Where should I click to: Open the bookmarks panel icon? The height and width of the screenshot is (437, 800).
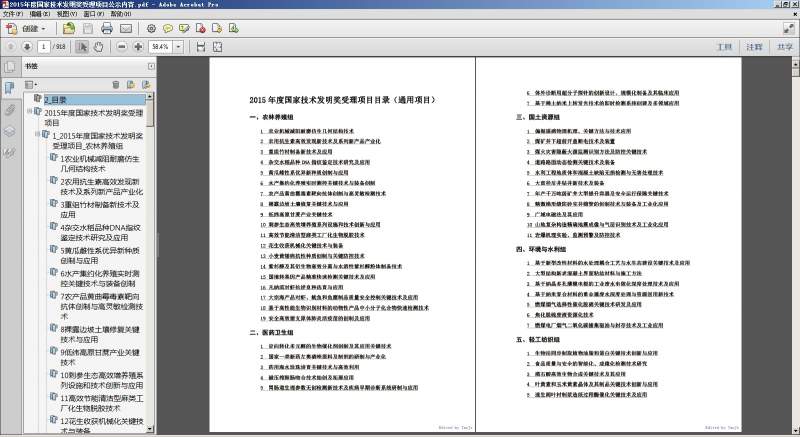coord(9,88)
